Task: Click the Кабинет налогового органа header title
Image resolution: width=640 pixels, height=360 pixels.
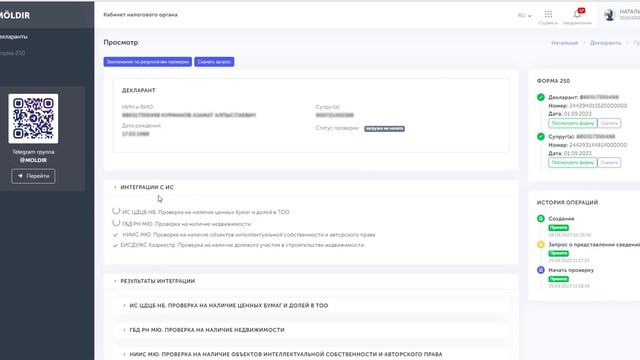Action: click(140, 15)
